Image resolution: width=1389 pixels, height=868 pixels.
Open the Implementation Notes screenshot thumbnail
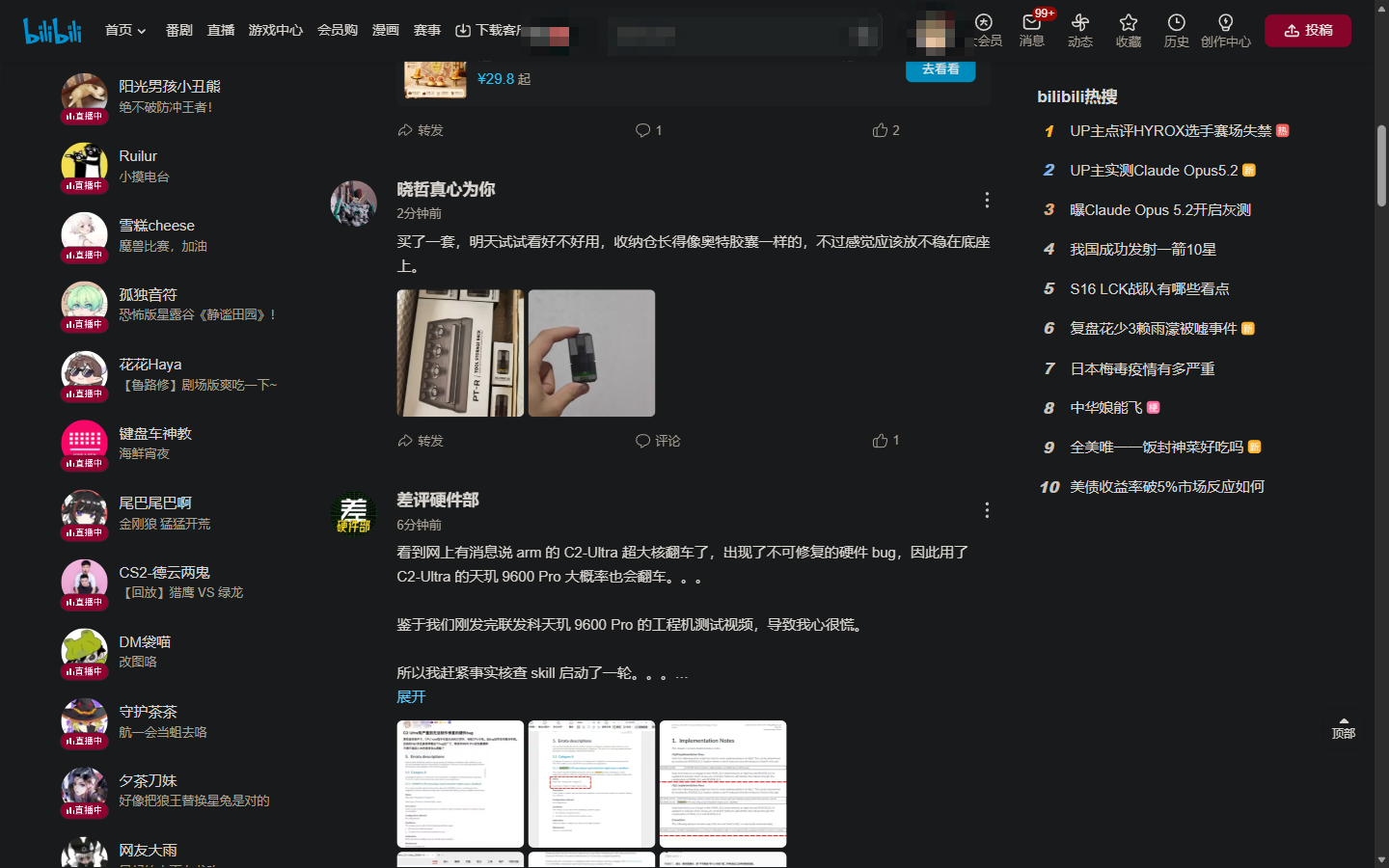[x=722, y=784]
